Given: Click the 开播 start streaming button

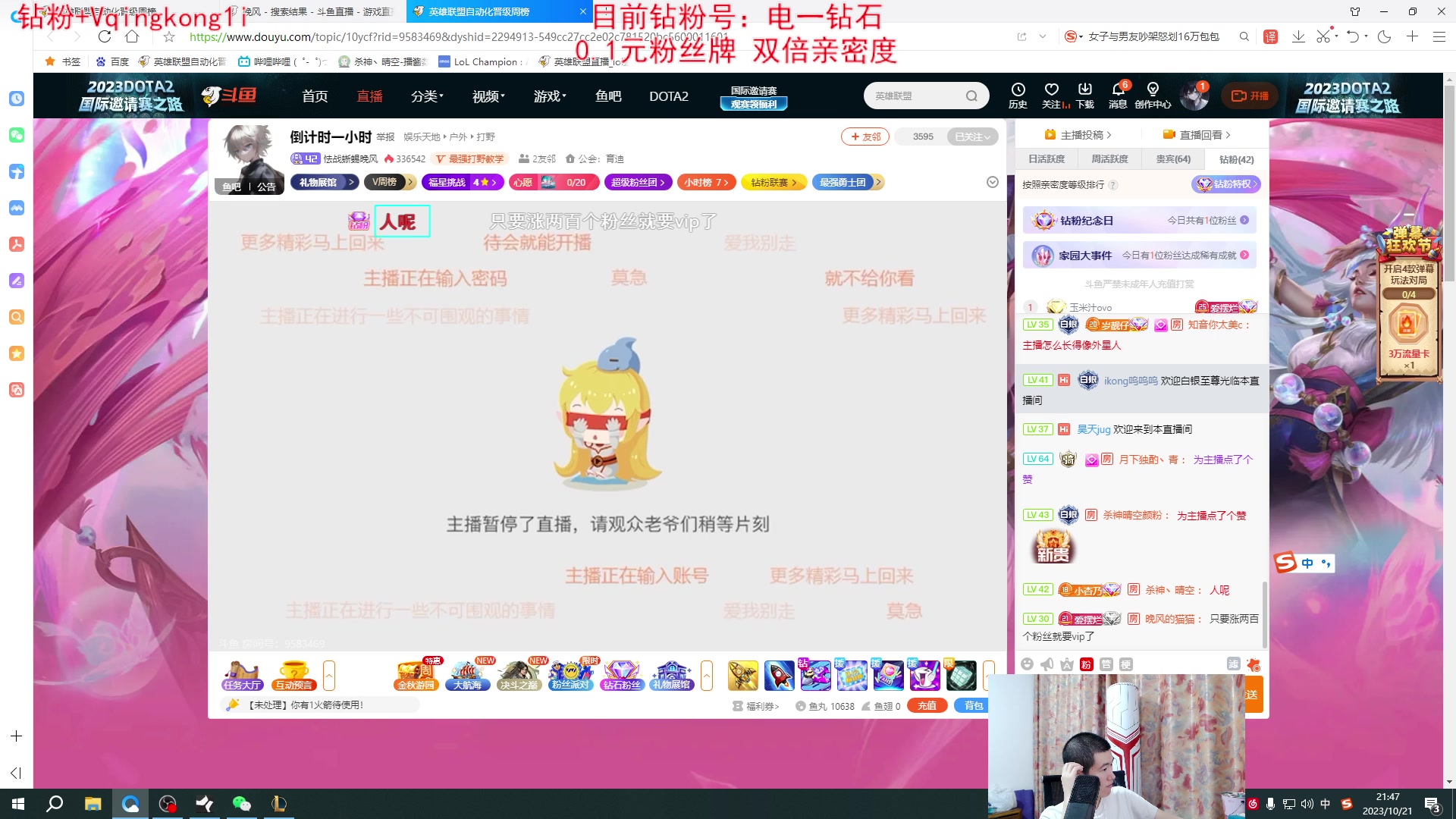Looking at the screenshot, I should pos(1250,96).
